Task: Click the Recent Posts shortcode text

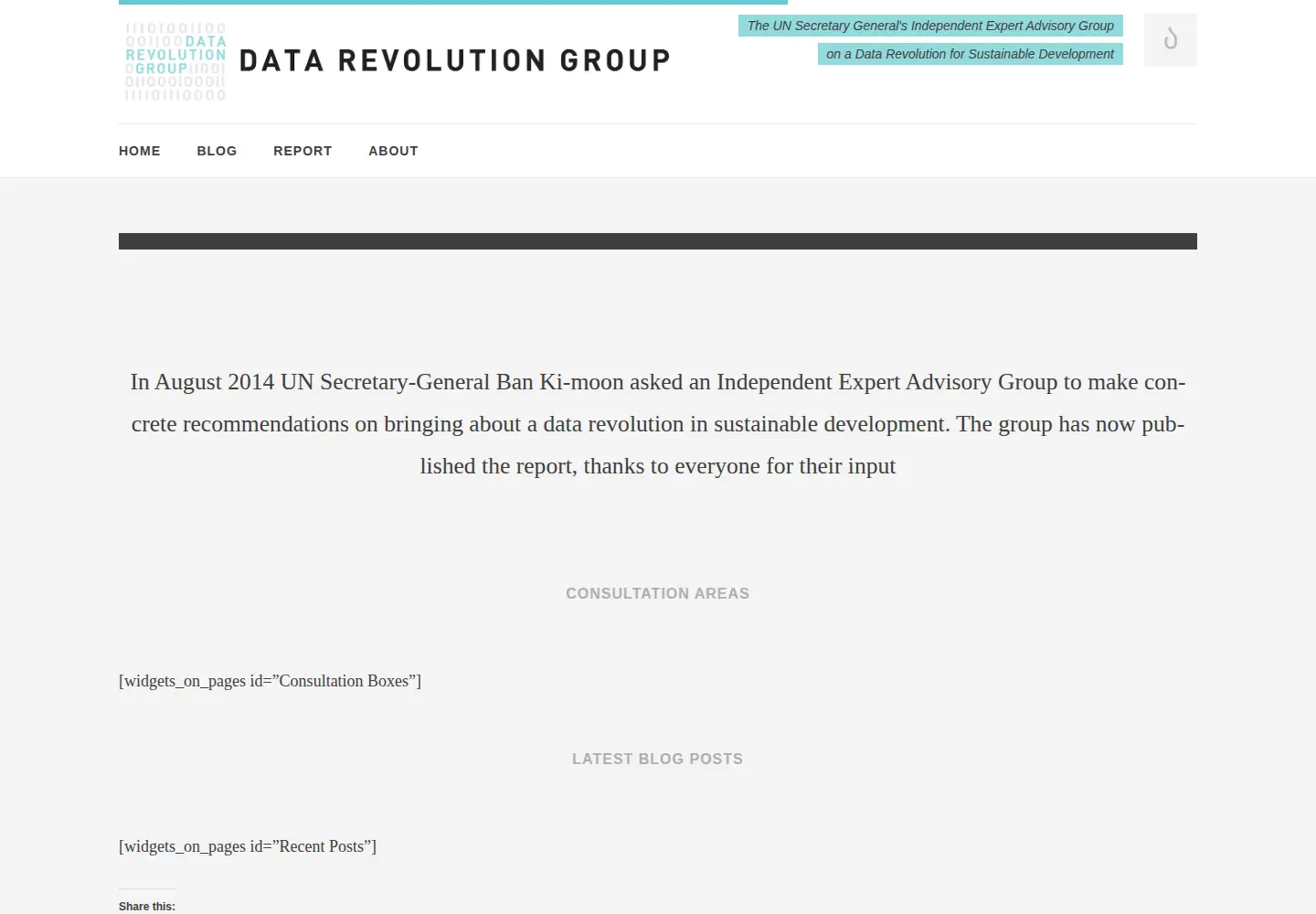Action: (x=248, y=846)
